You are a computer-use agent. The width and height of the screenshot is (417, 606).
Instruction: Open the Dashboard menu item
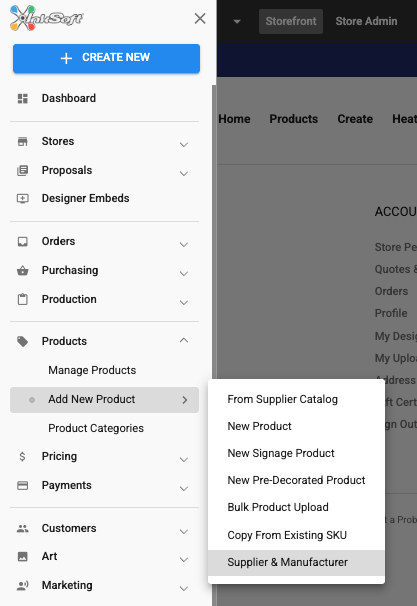coord(69,98)
